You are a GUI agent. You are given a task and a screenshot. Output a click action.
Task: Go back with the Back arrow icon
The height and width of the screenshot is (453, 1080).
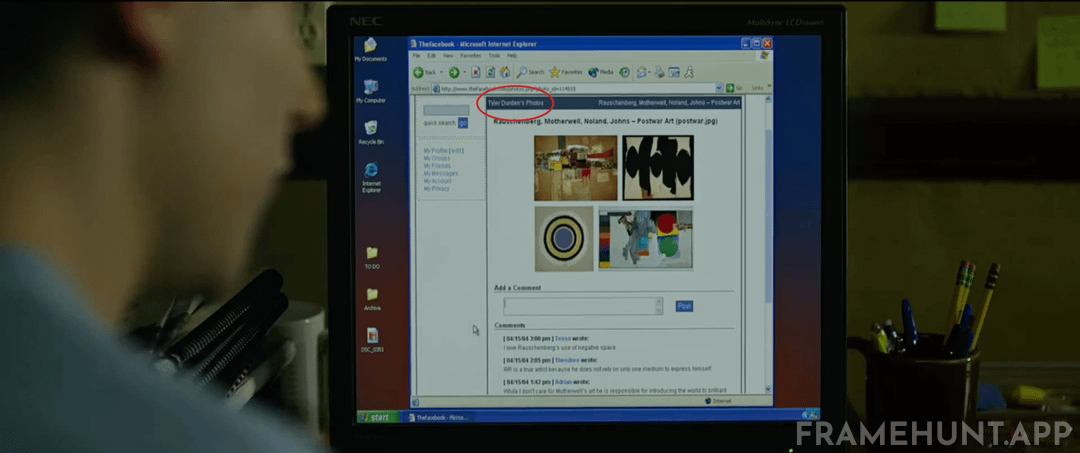tap(418, 72)
